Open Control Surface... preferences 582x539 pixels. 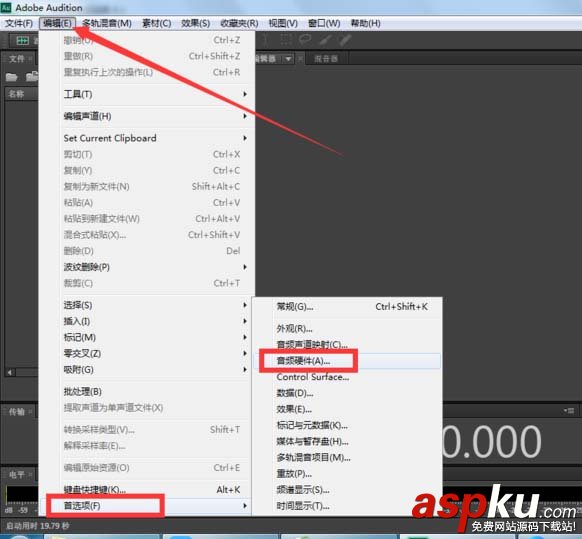click(347, 377)
